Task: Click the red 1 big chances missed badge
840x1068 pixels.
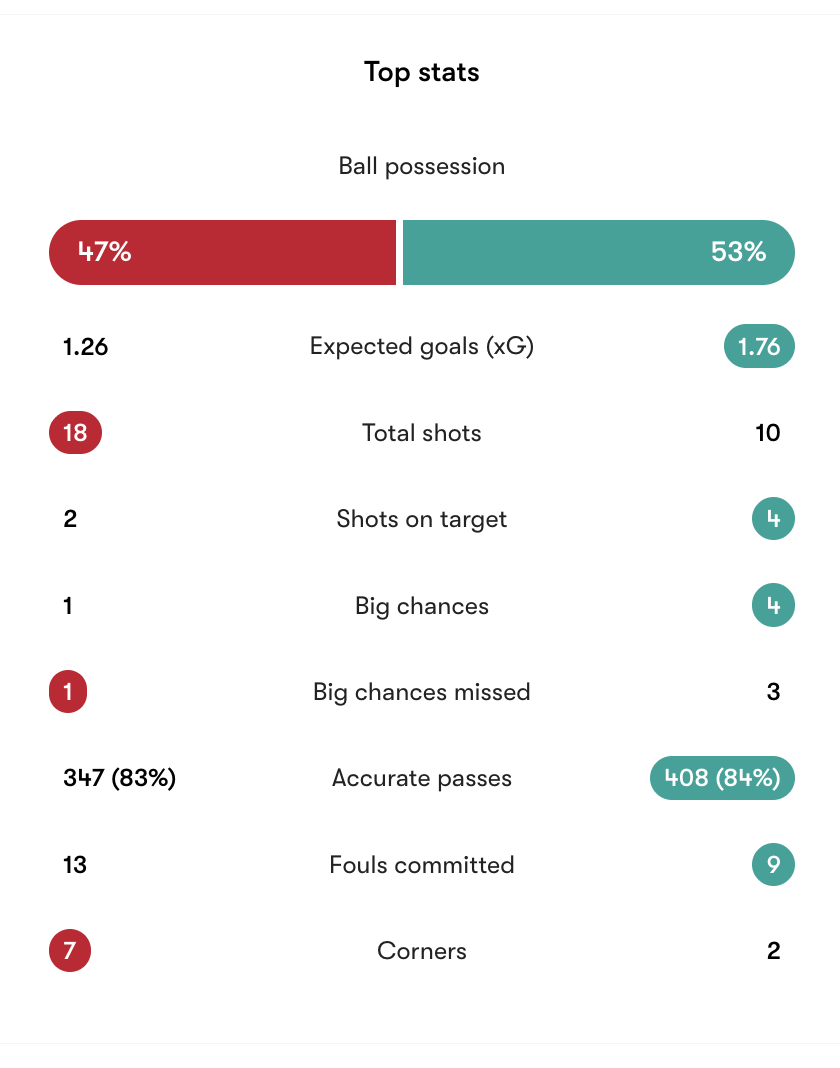Action: (68, 692)
